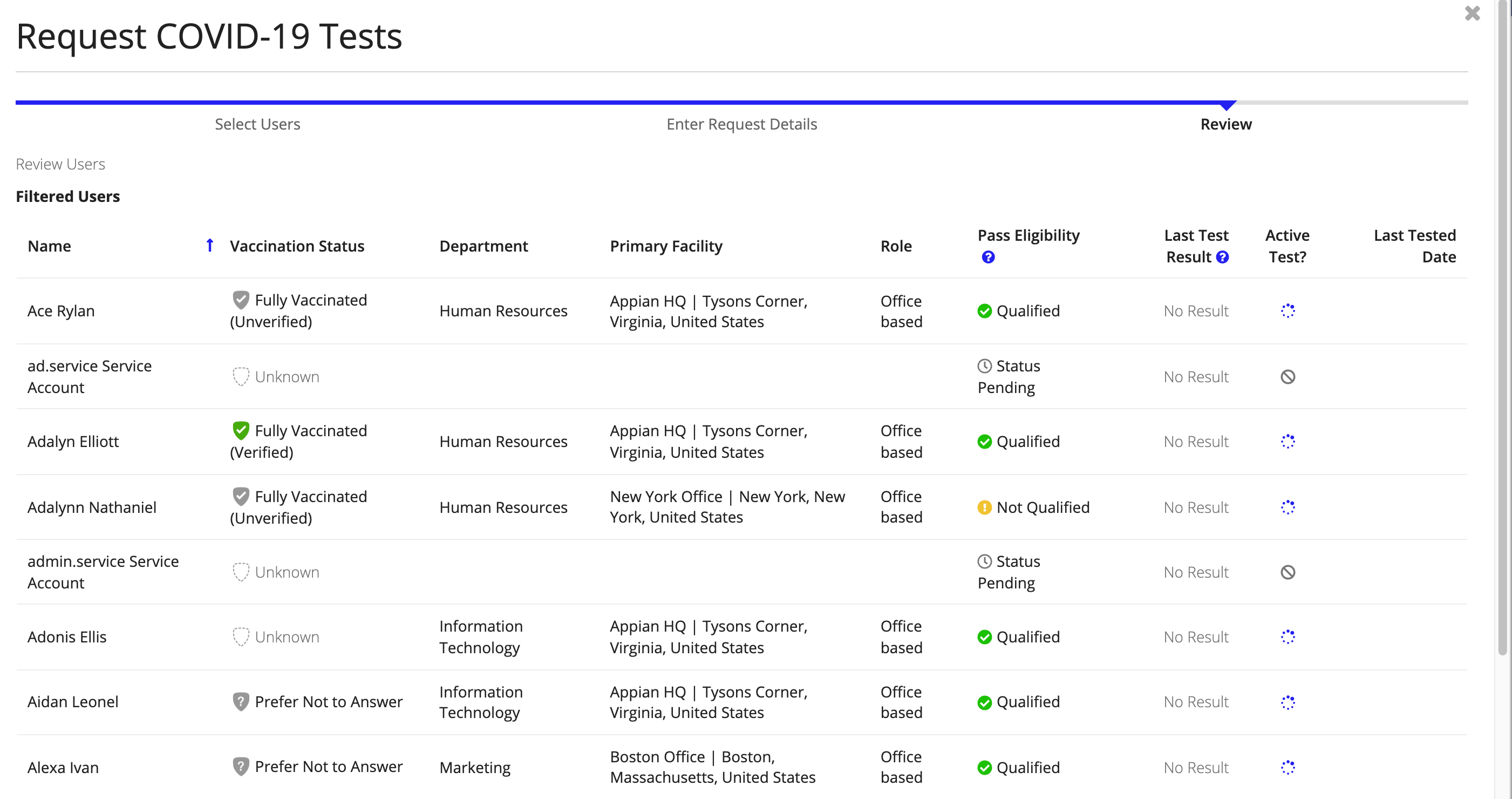Click ad.service's no active test icon
The image size is (1512, 799).
[1287, 376]
